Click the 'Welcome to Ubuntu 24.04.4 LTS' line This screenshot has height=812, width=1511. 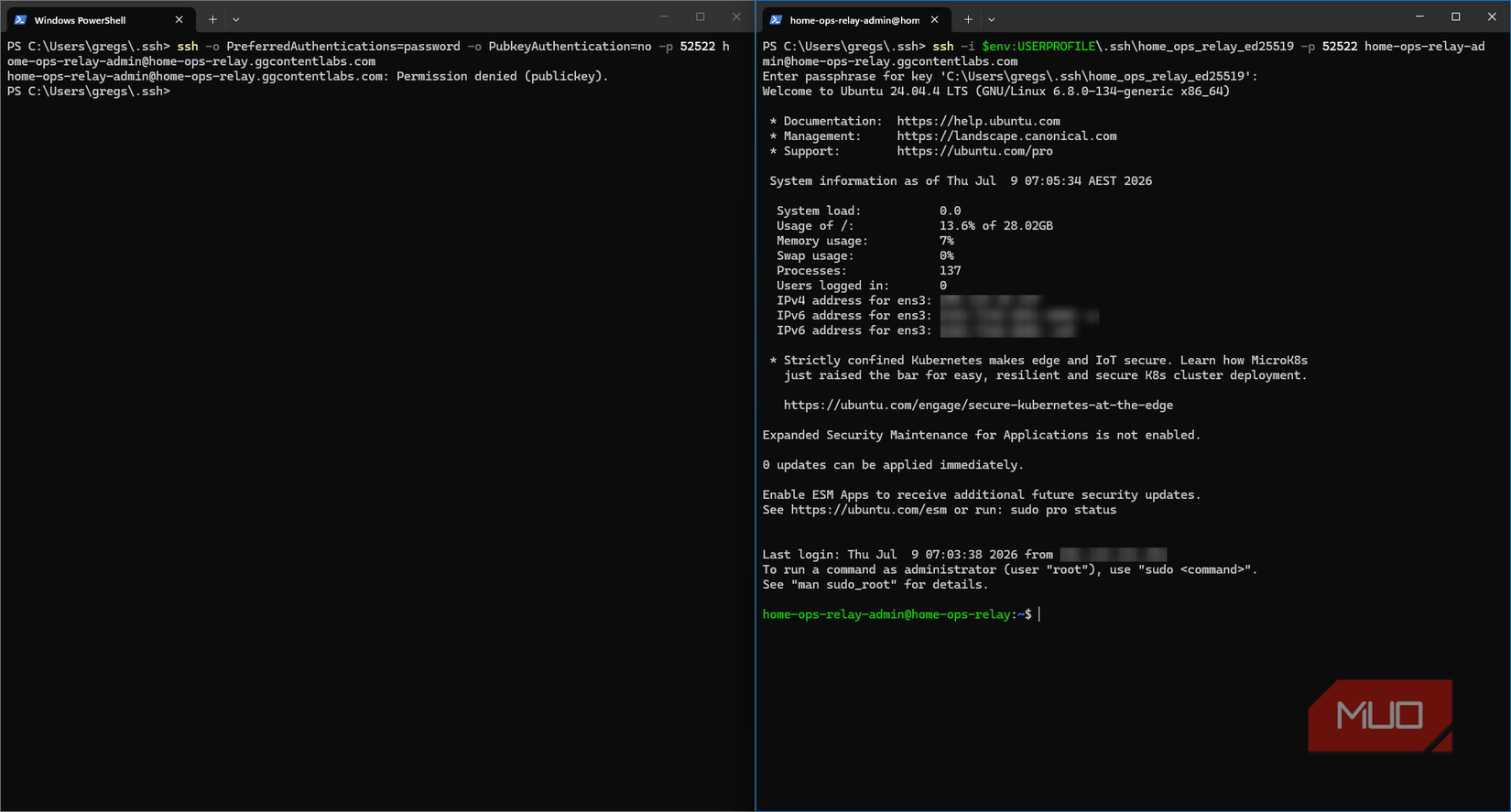click(x=996, y=92)
